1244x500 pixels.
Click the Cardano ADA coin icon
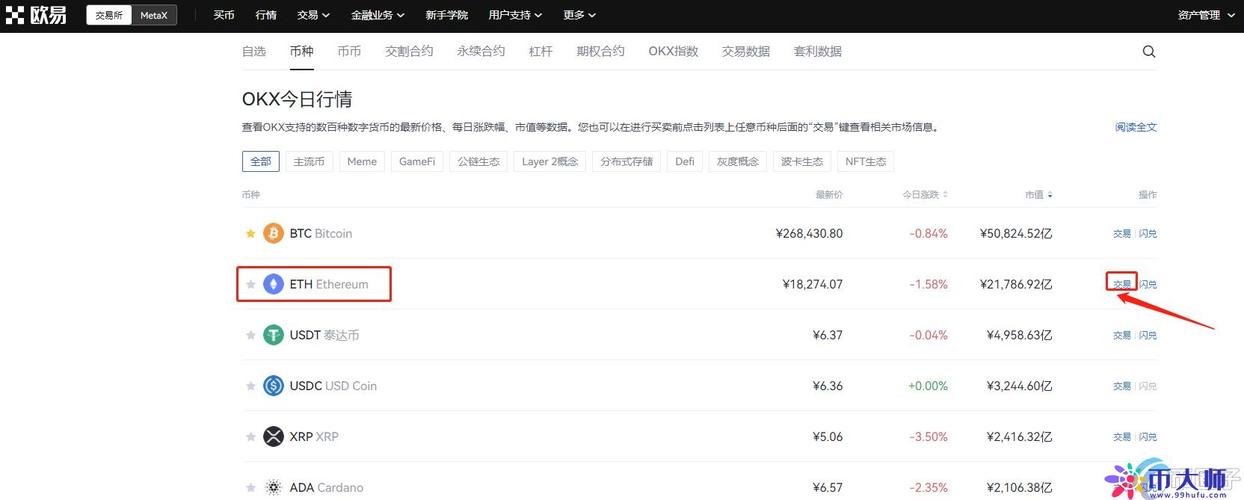tap(273, 488)
